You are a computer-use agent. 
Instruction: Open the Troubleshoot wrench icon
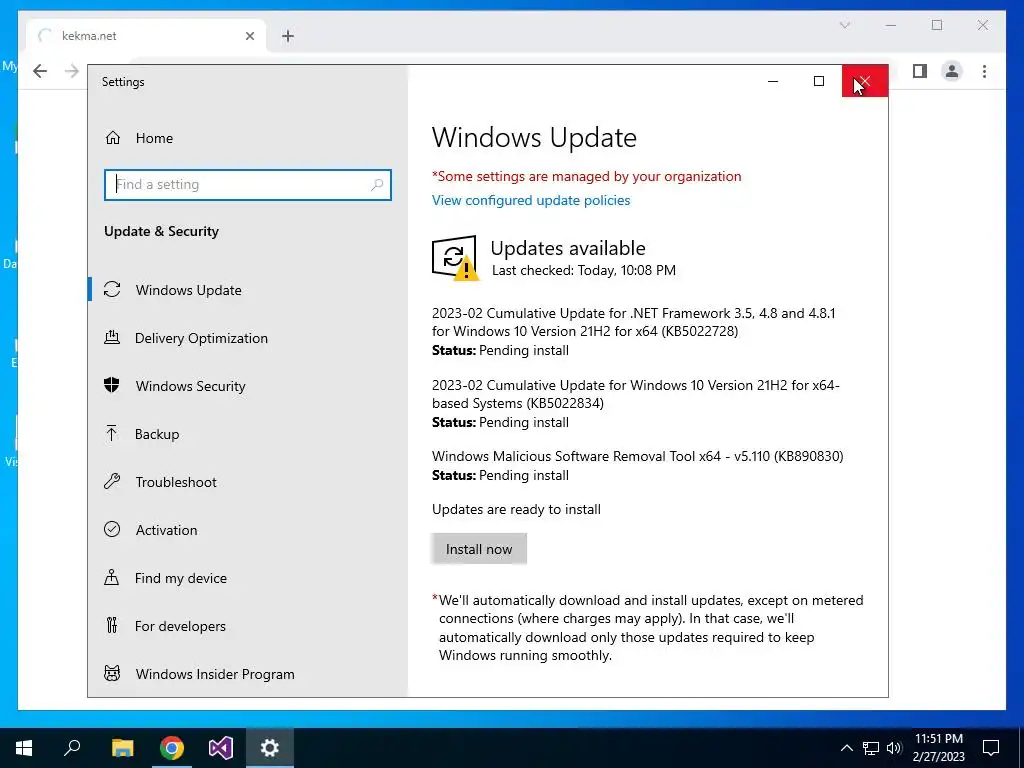(x=112, y=482)
